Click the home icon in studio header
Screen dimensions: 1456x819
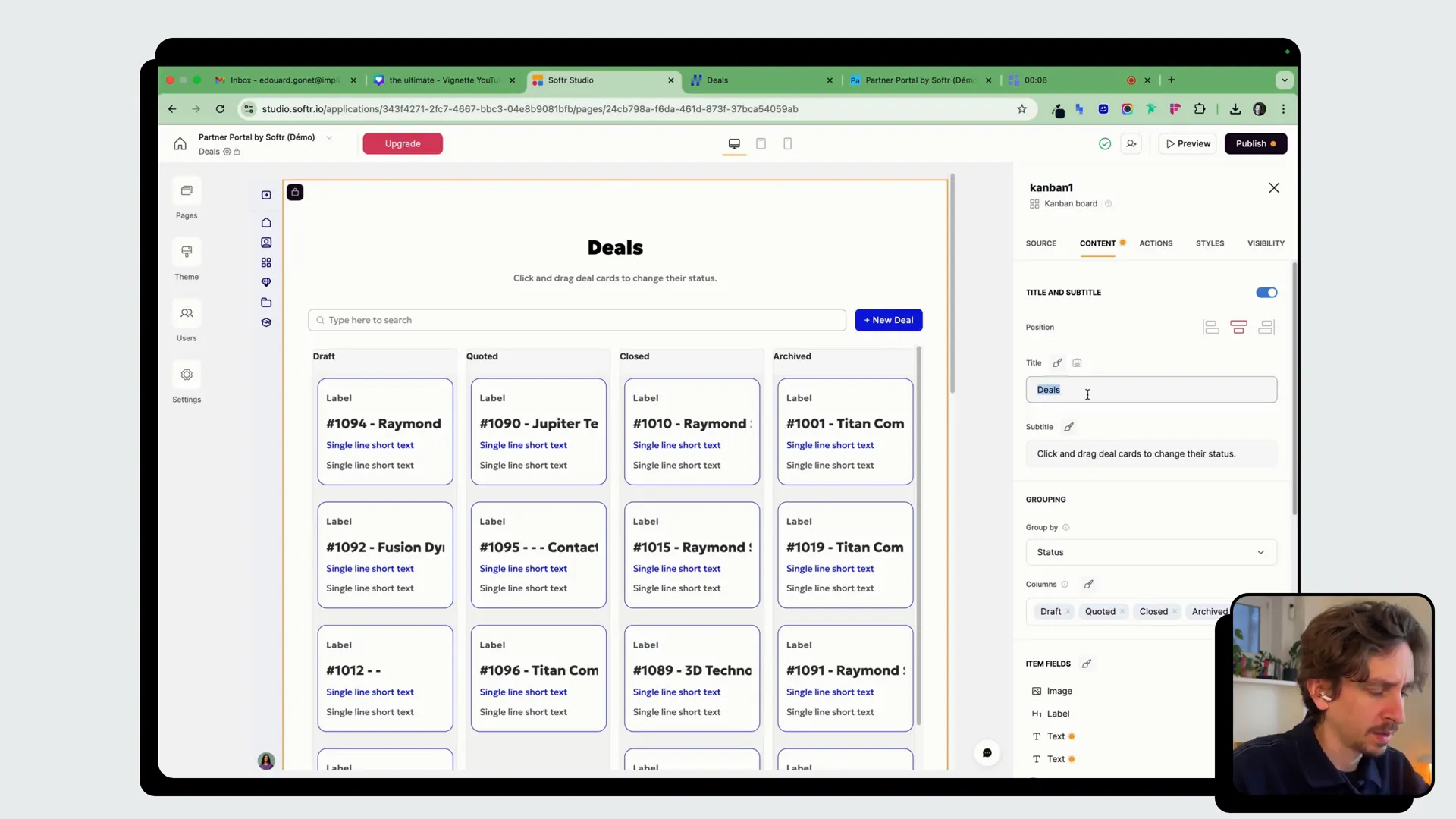180,144
